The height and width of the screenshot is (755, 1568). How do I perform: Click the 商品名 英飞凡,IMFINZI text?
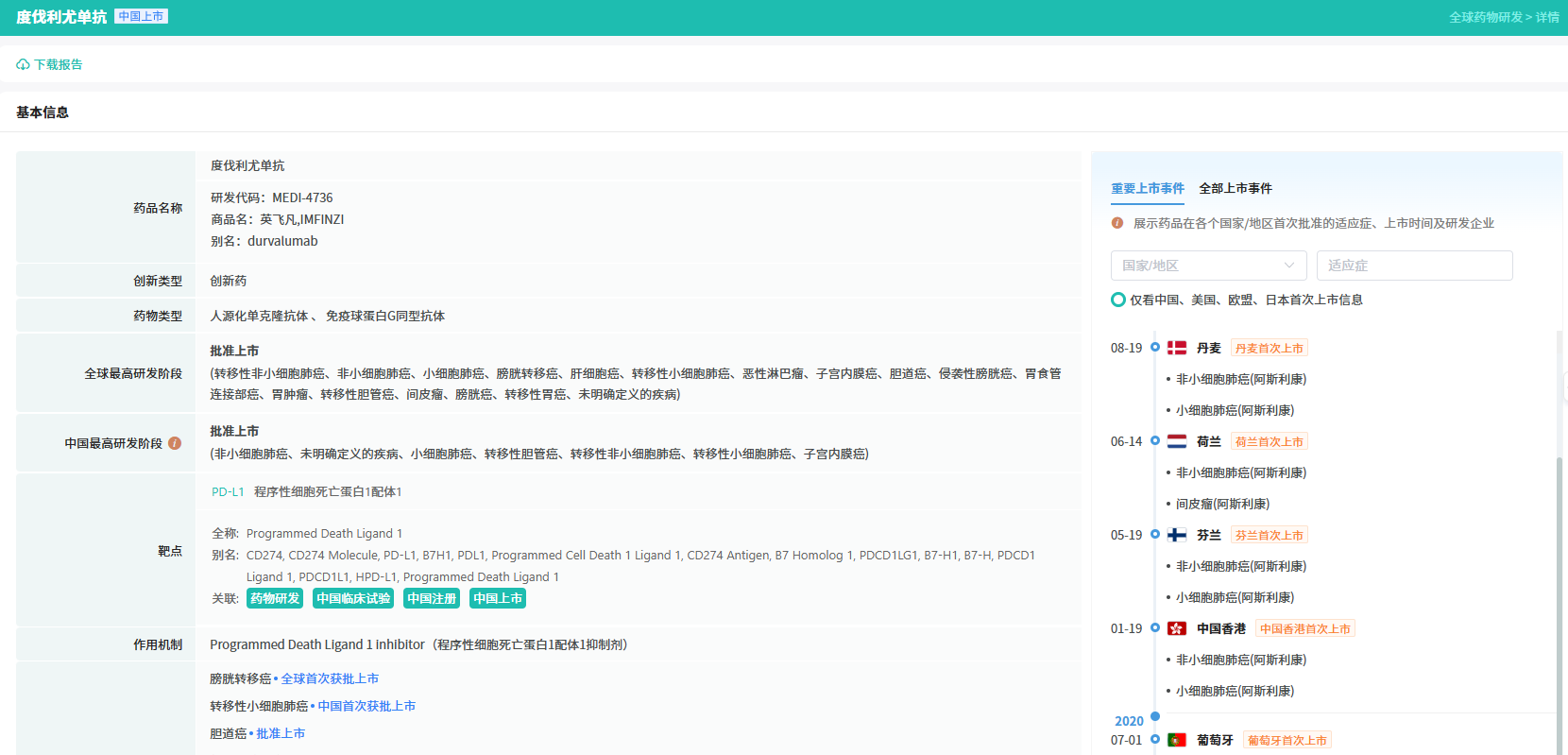(278, 219)
